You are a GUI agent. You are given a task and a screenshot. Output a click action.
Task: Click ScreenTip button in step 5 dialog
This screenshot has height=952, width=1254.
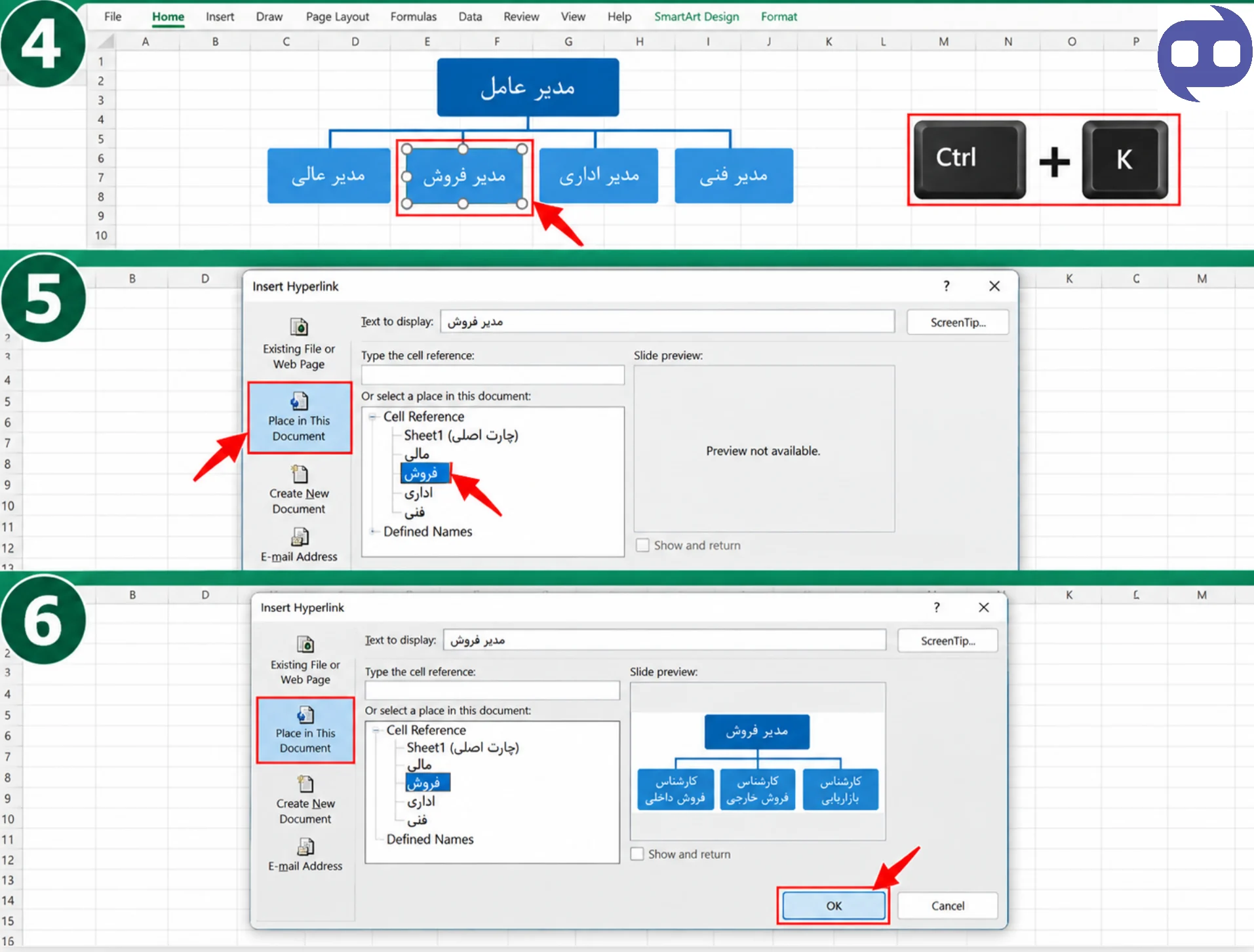click(958, 322)
